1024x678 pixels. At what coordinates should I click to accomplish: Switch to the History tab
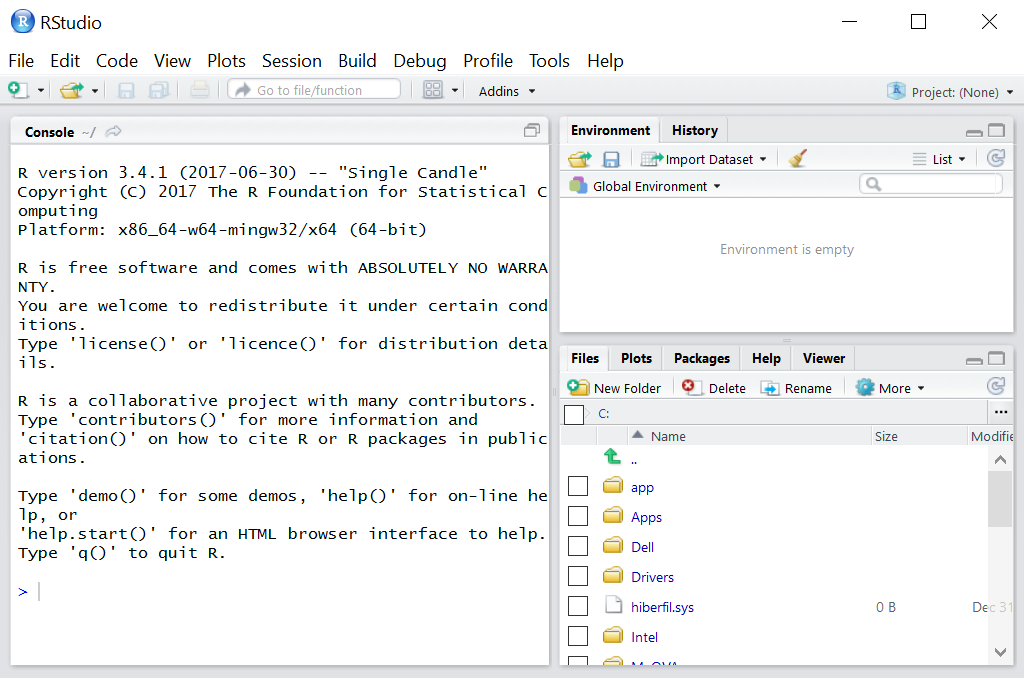693,130
